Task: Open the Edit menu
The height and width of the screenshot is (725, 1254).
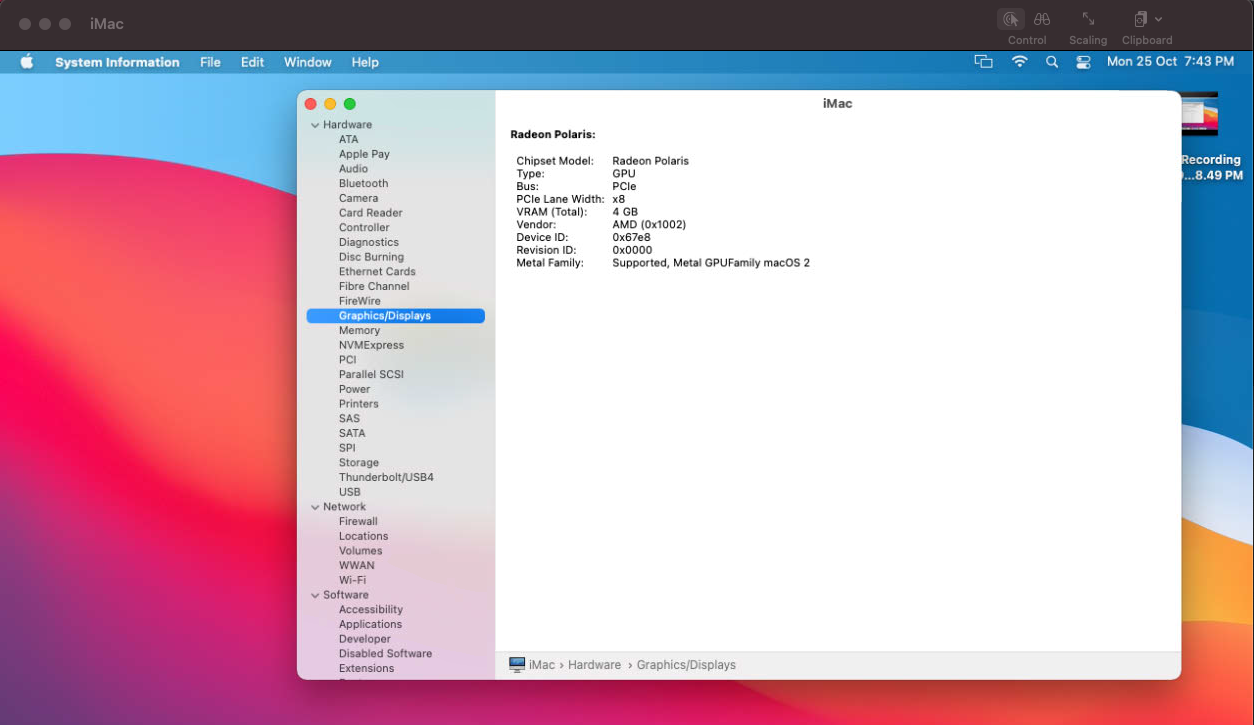Action: click(x=252, y=62)
